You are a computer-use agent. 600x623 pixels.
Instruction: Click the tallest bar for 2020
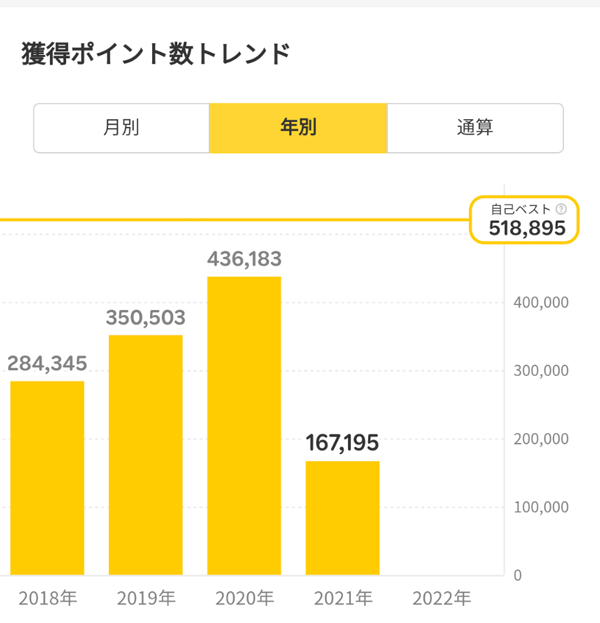(244, 425)
